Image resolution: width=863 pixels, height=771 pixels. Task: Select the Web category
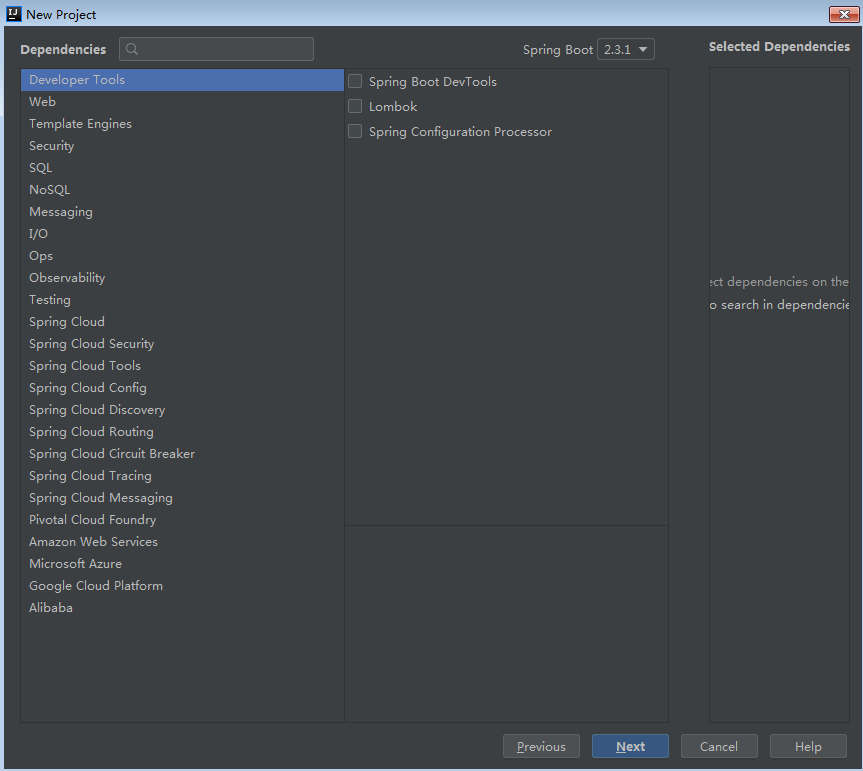coord(182,102)
